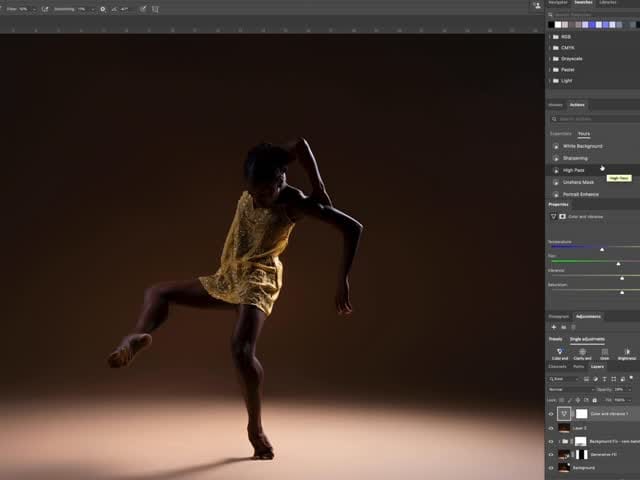Open the adjustment Presets section

pos(556,339)
